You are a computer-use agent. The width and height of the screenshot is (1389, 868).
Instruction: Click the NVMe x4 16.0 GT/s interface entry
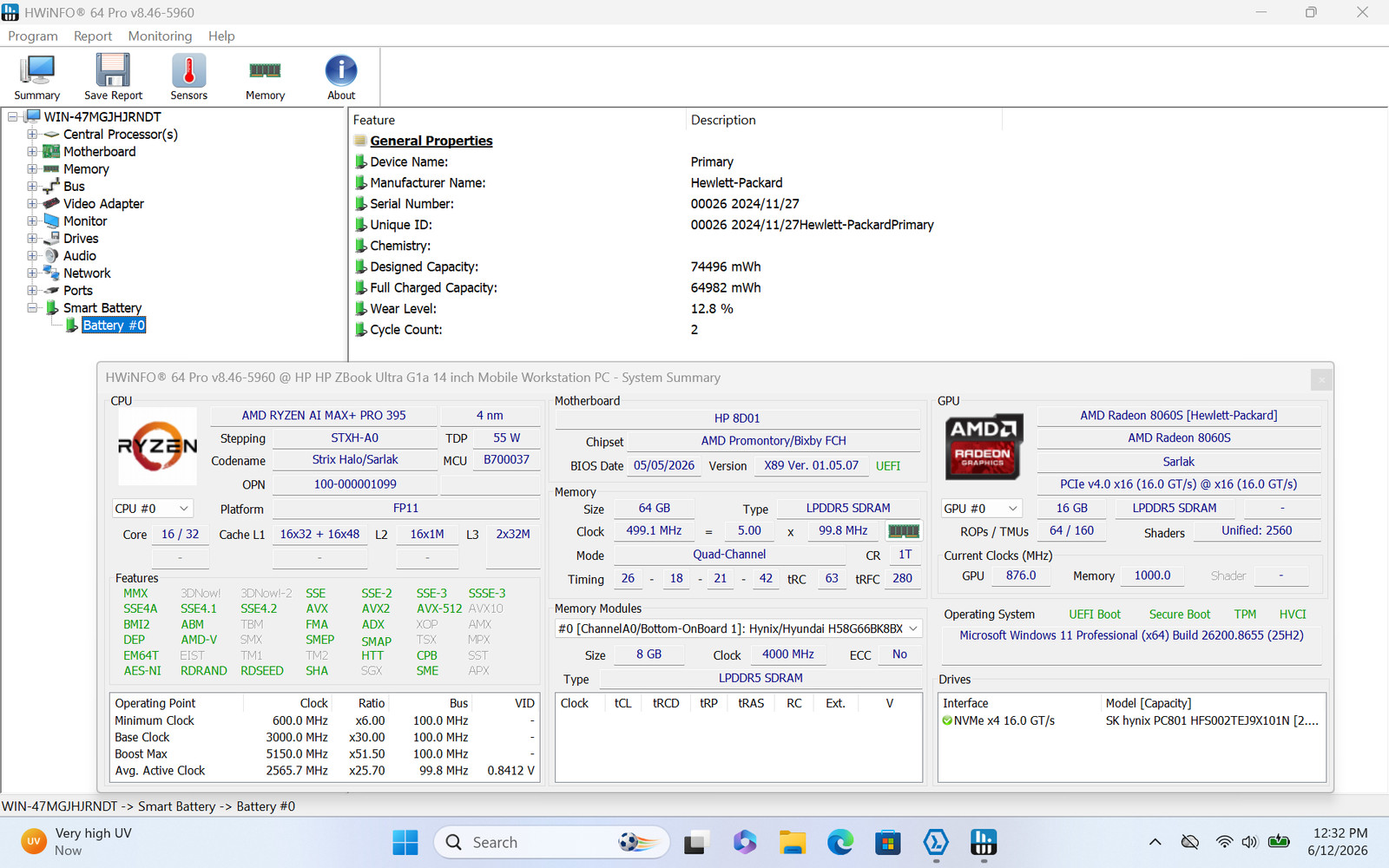click(x=998, y=720)
